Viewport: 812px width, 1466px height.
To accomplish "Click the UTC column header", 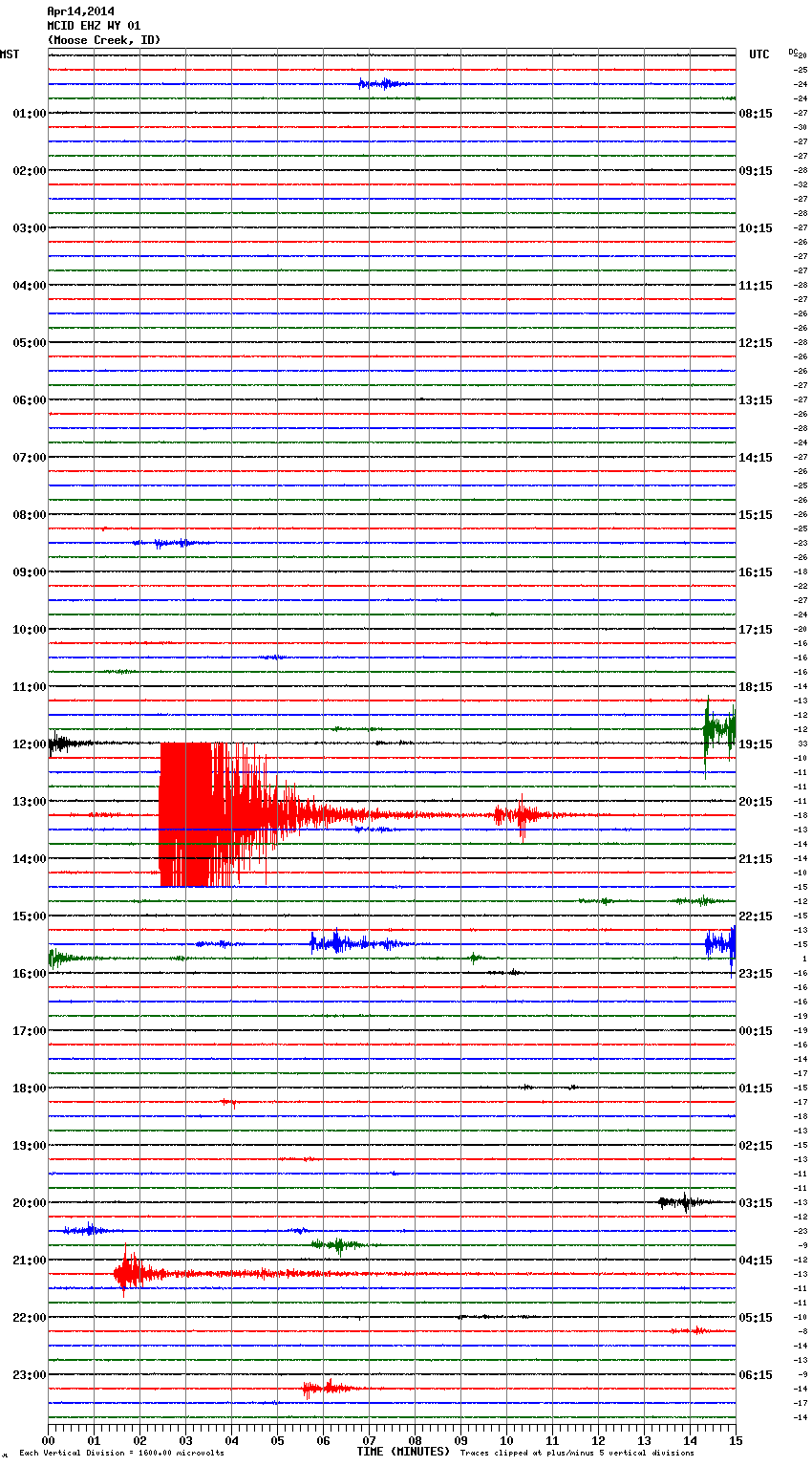I will point(759,54).
